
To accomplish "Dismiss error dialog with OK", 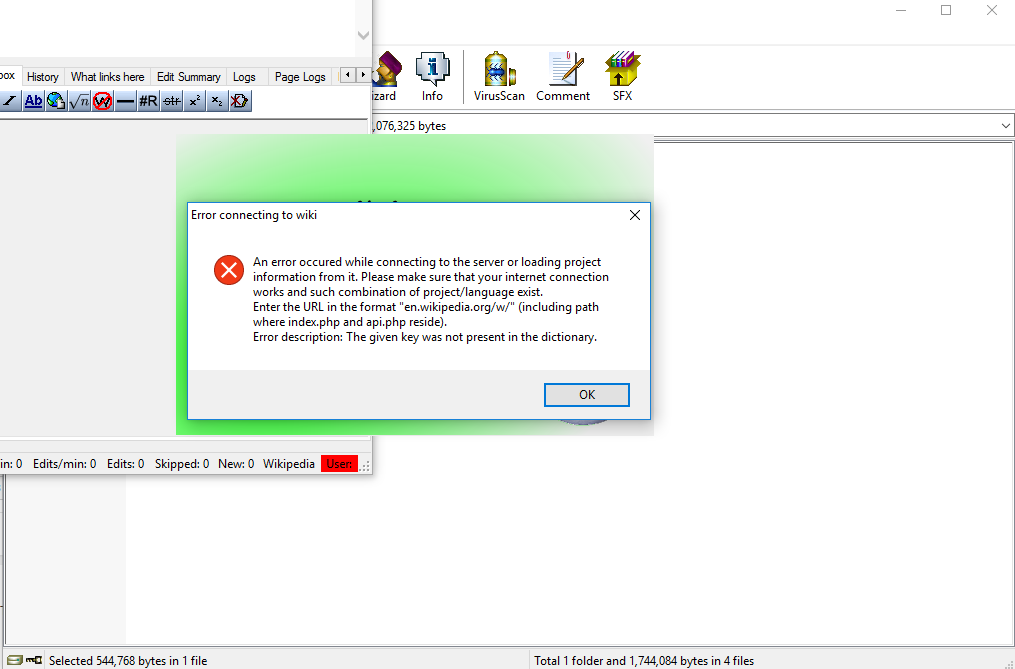I will tap(586, 395).
